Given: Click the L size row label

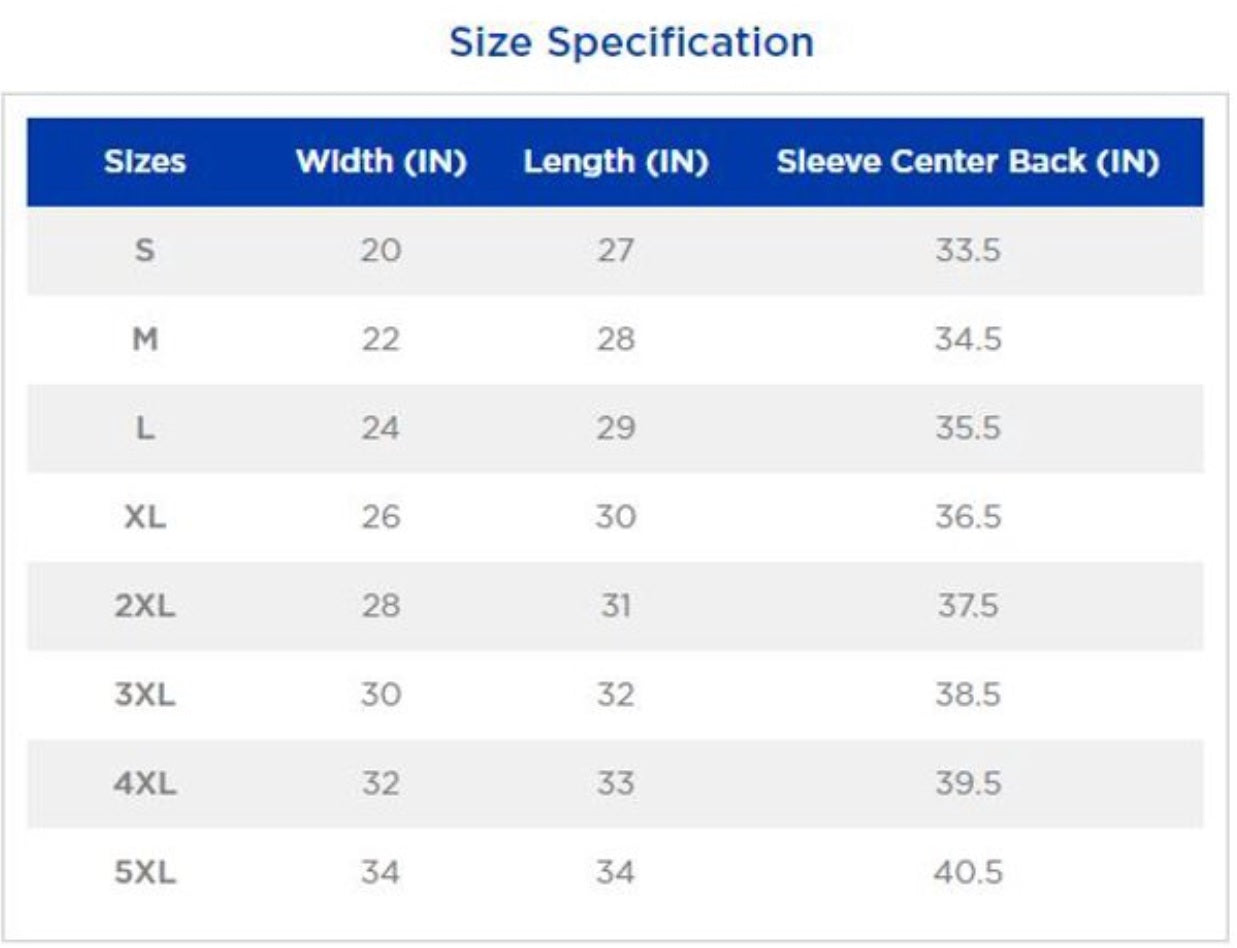Looking at the screenshot, I should point(145,428).
